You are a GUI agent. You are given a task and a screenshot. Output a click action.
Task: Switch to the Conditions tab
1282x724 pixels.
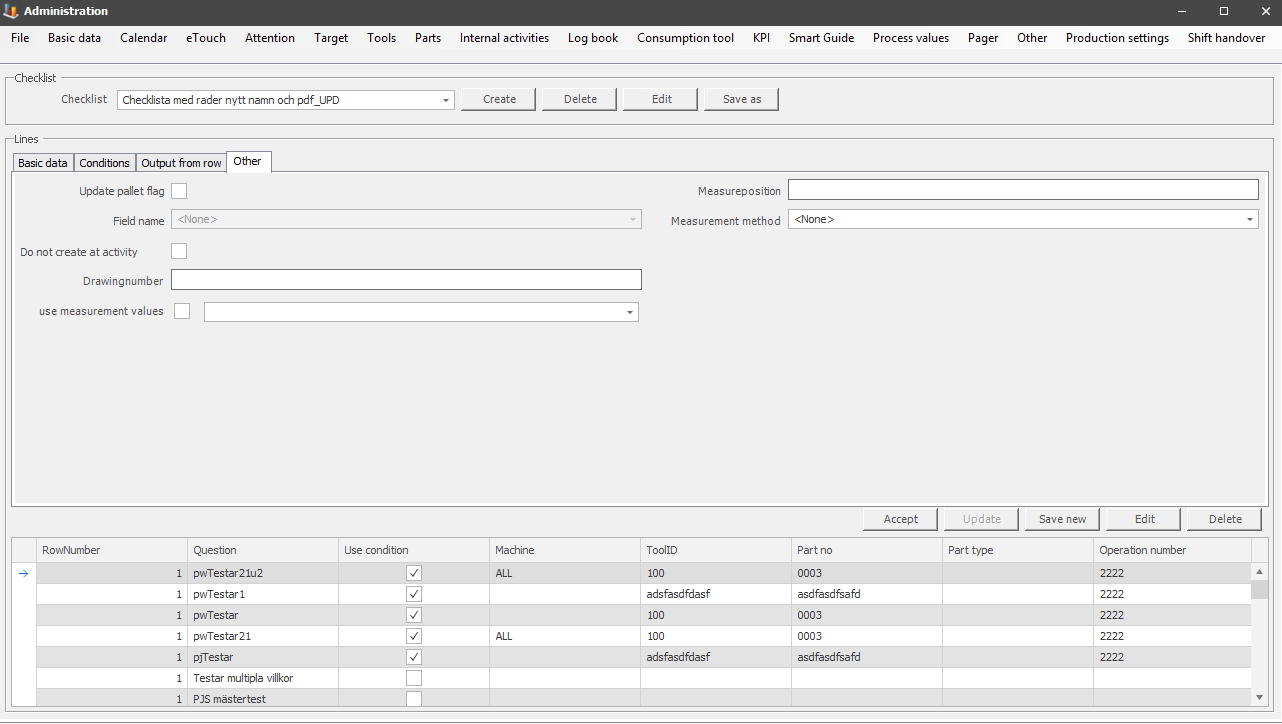[105, 163]
